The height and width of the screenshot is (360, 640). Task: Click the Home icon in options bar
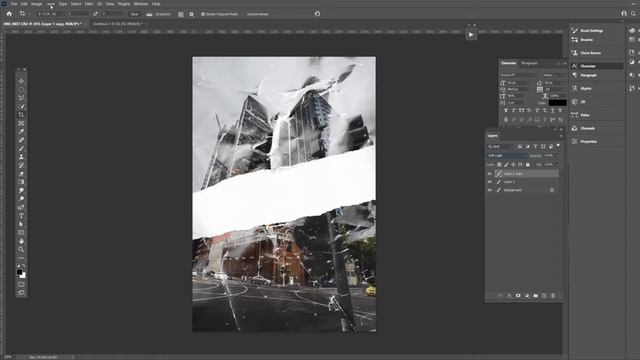click(x=9, y=14)
